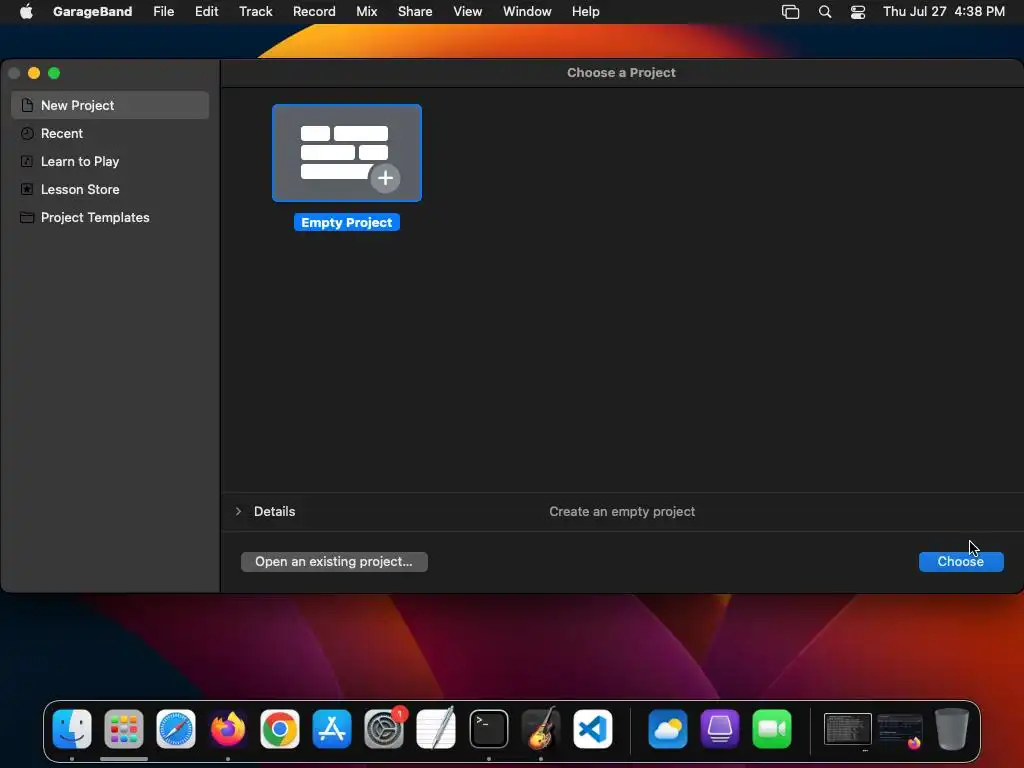Click the date and time display
Screen dimensions: 1024x768
pyautogui.click(x=944, y=11)
